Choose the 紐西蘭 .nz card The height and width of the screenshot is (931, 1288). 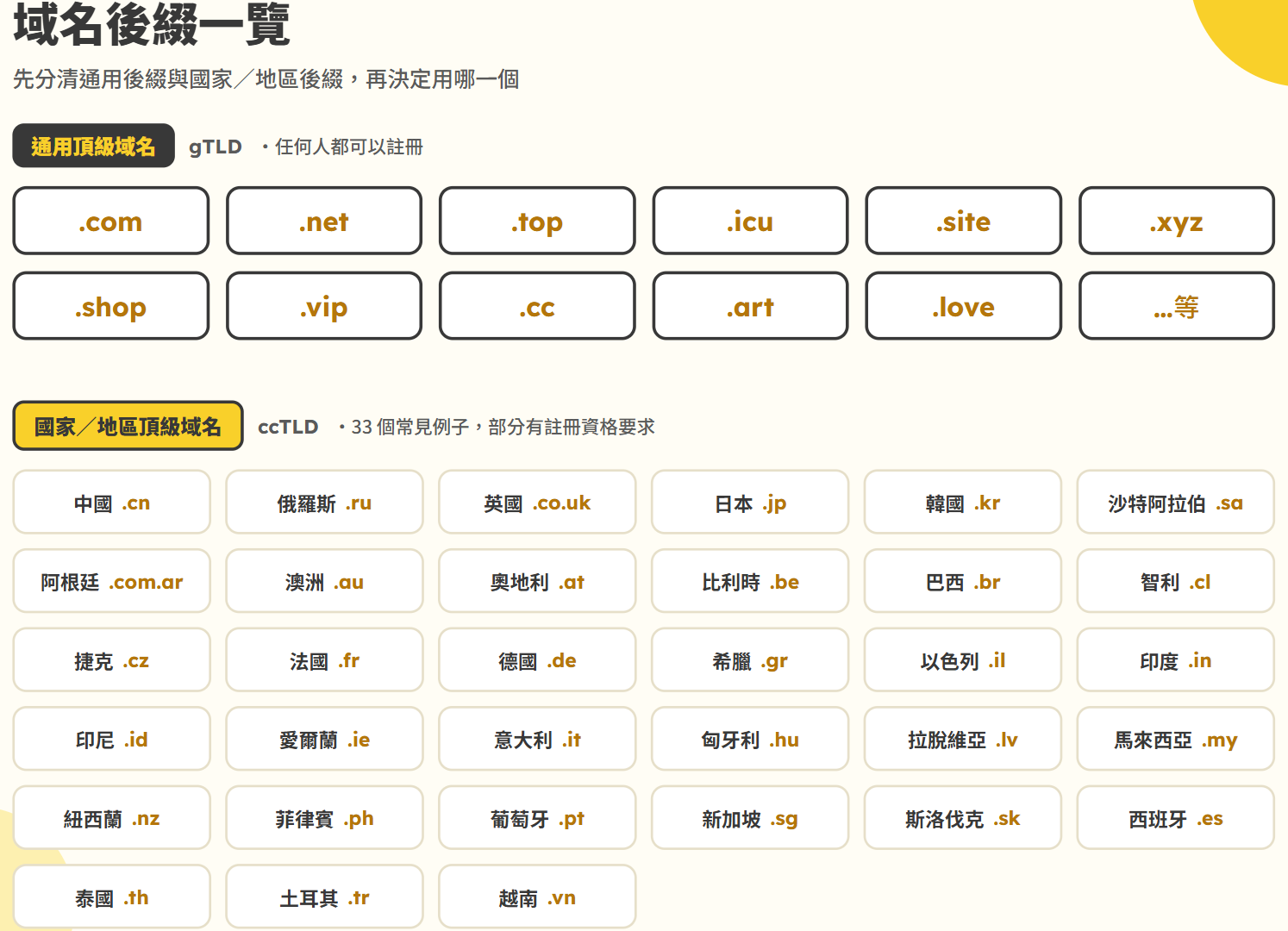[x=112, y=817]
